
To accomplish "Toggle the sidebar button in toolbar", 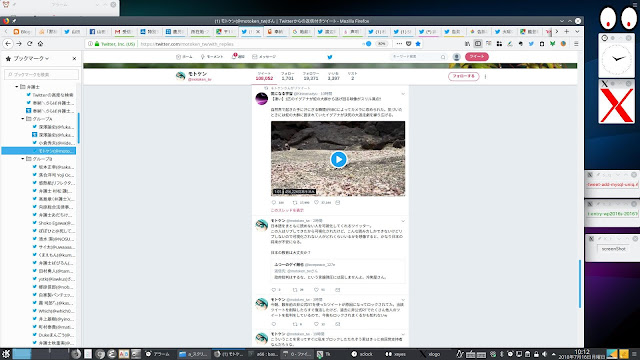I will [478, 44].
